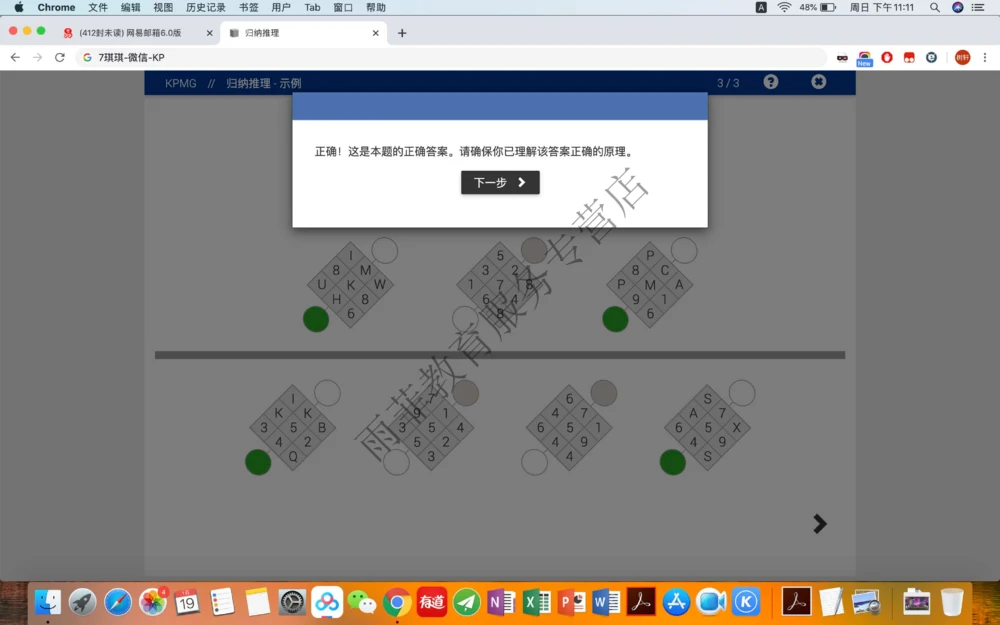Expand Chrome's three-dot menu
The image size is (1000, 625).
(985, 57)
